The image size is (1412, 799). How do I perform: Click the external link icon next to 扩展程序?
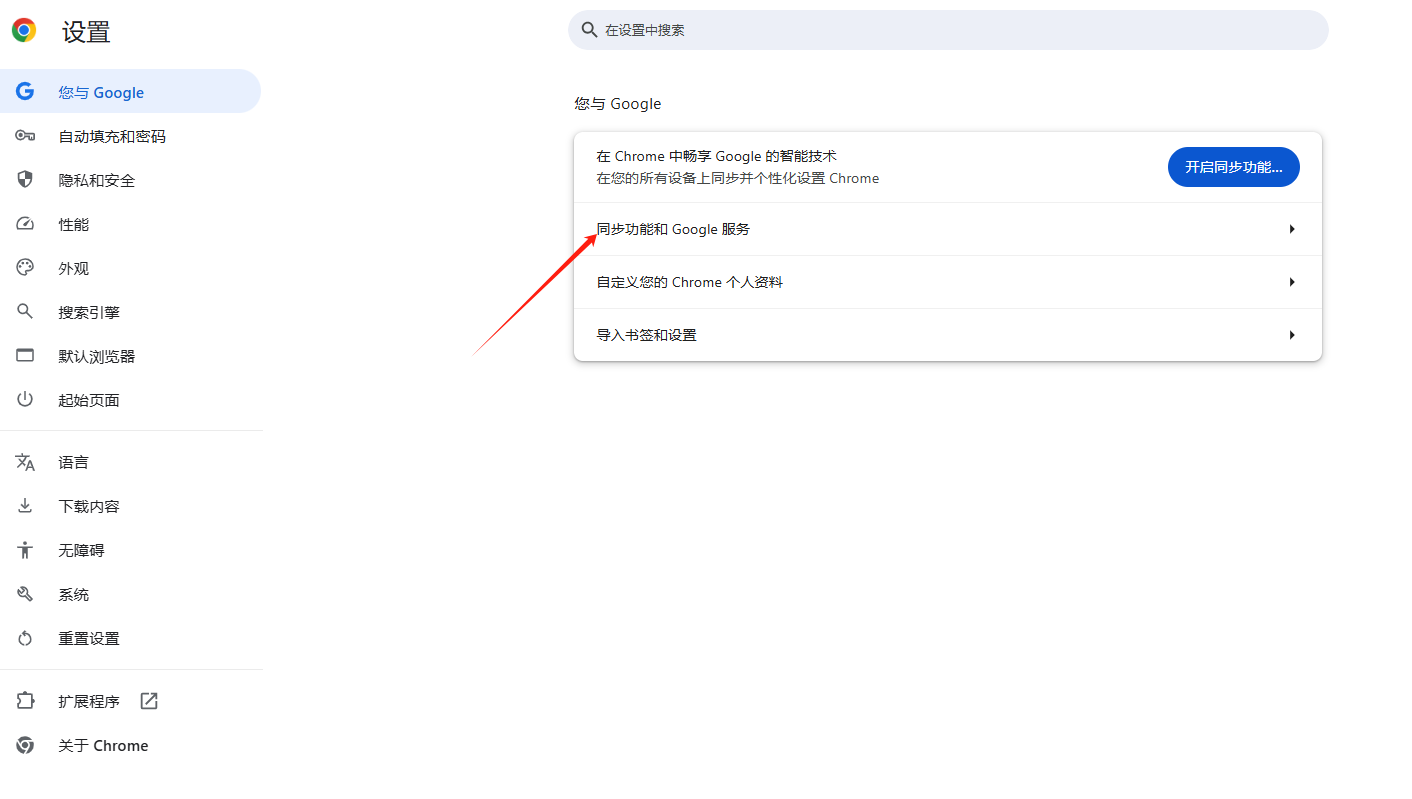[149, 701]
